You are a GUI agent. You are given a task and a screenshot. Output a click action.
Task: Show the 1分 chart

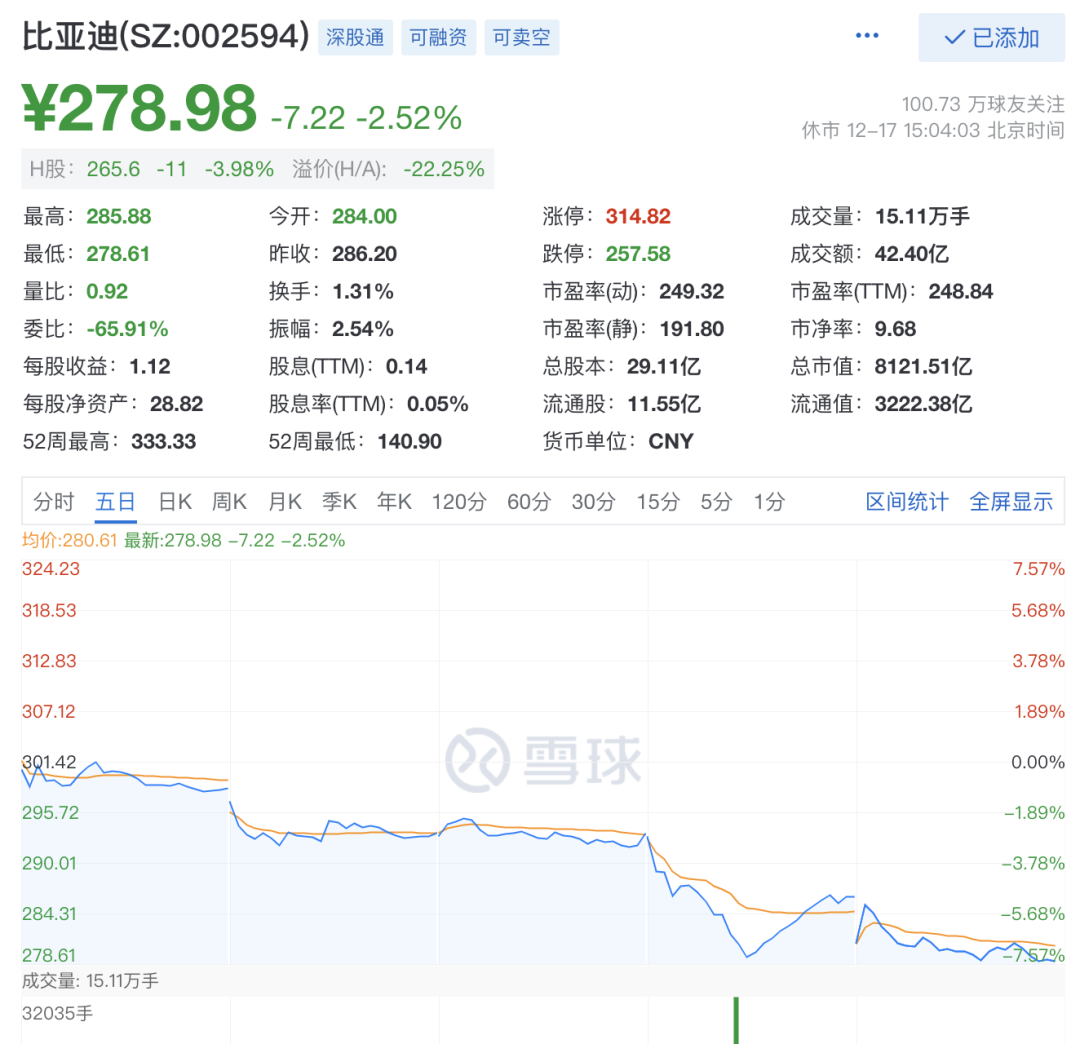[769, 501]
